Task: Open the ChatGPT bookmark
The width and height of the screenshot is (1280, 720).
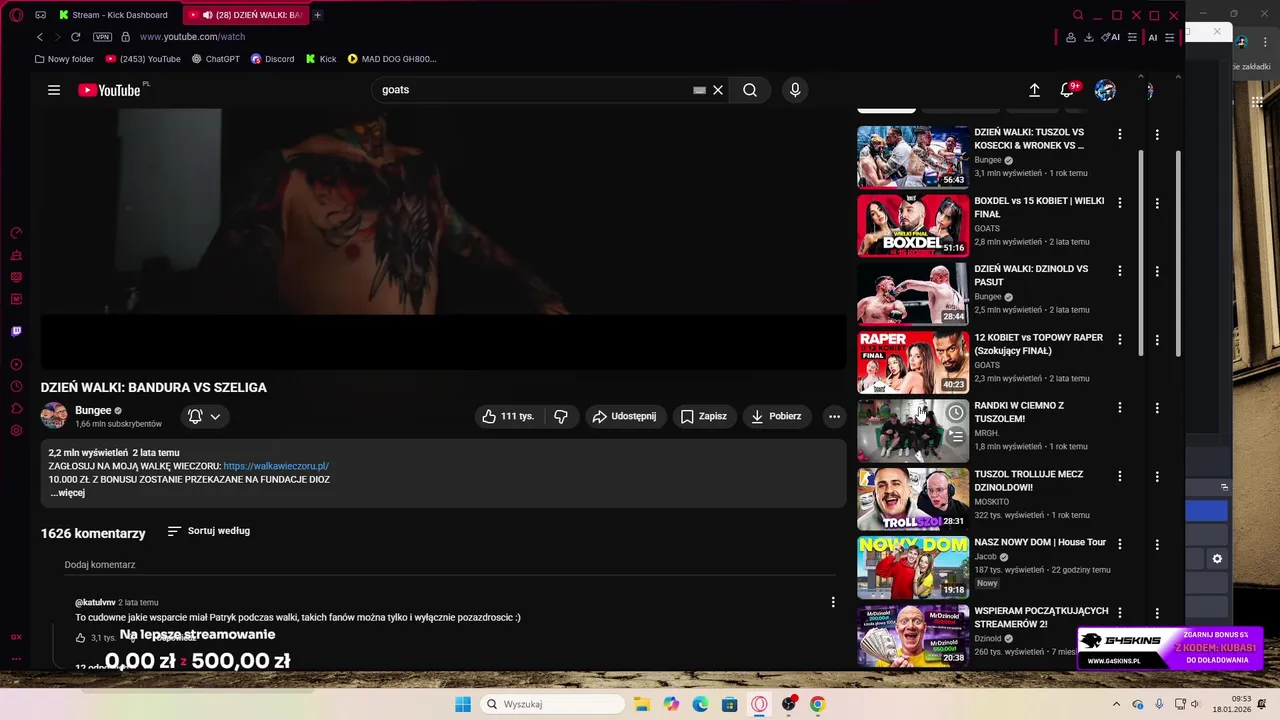Action: (x=216, y=59)
